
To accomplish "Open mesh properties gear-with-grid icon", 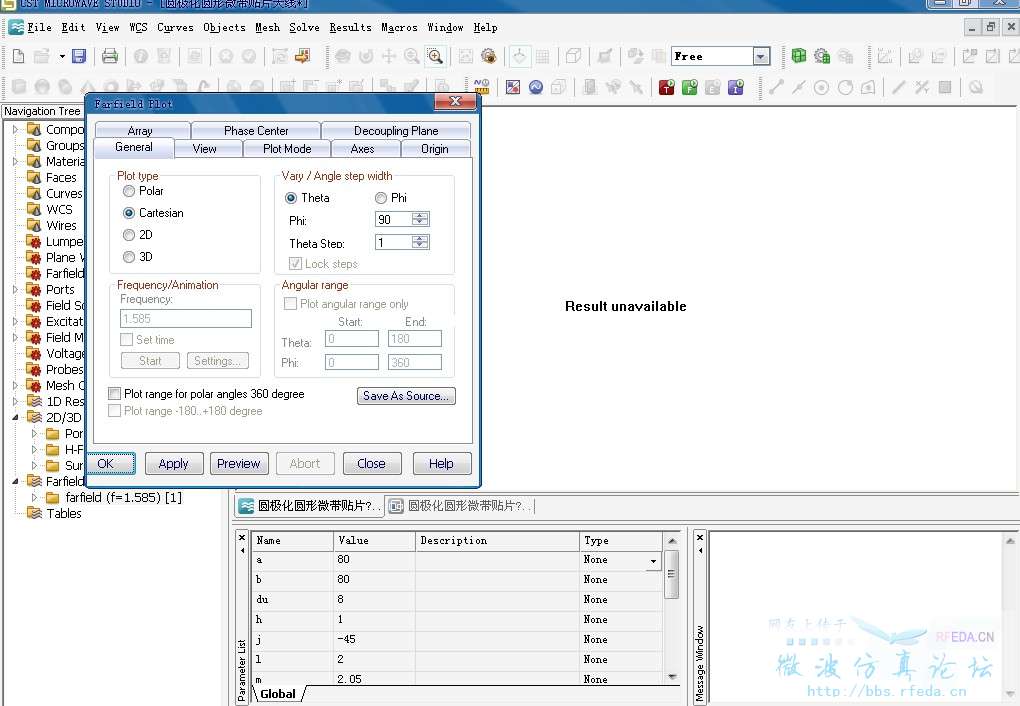I will (x=822, y=56).
